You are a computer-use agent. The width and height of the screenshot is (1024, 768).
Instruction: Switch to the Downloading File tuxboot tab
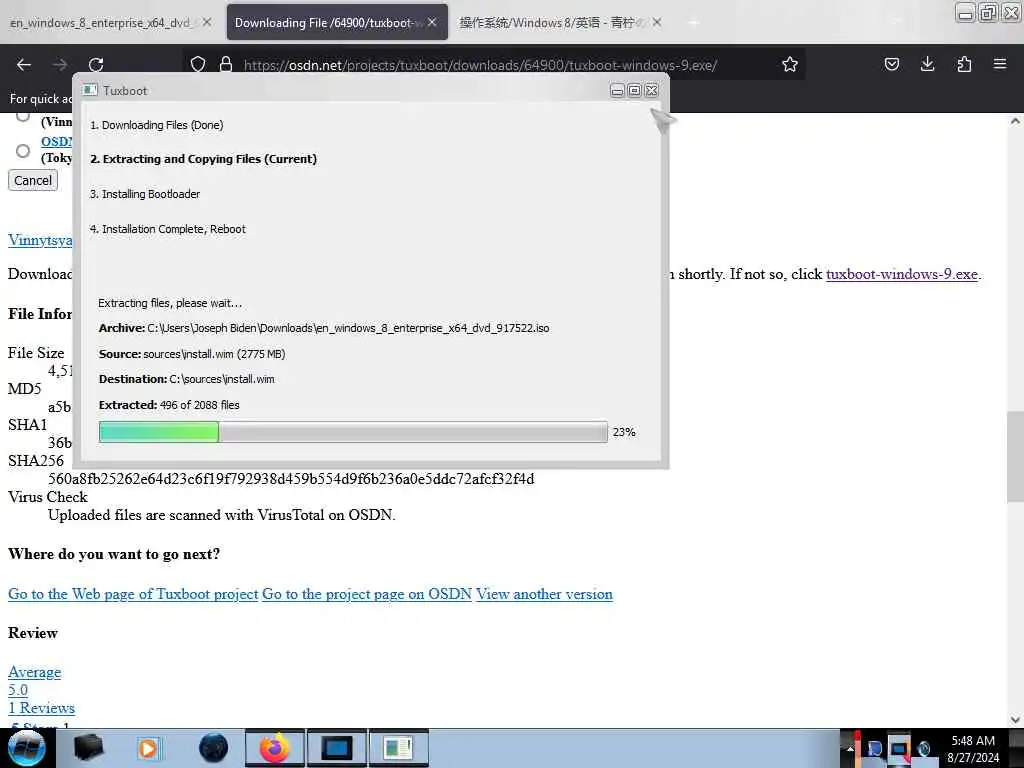point(337,22)
